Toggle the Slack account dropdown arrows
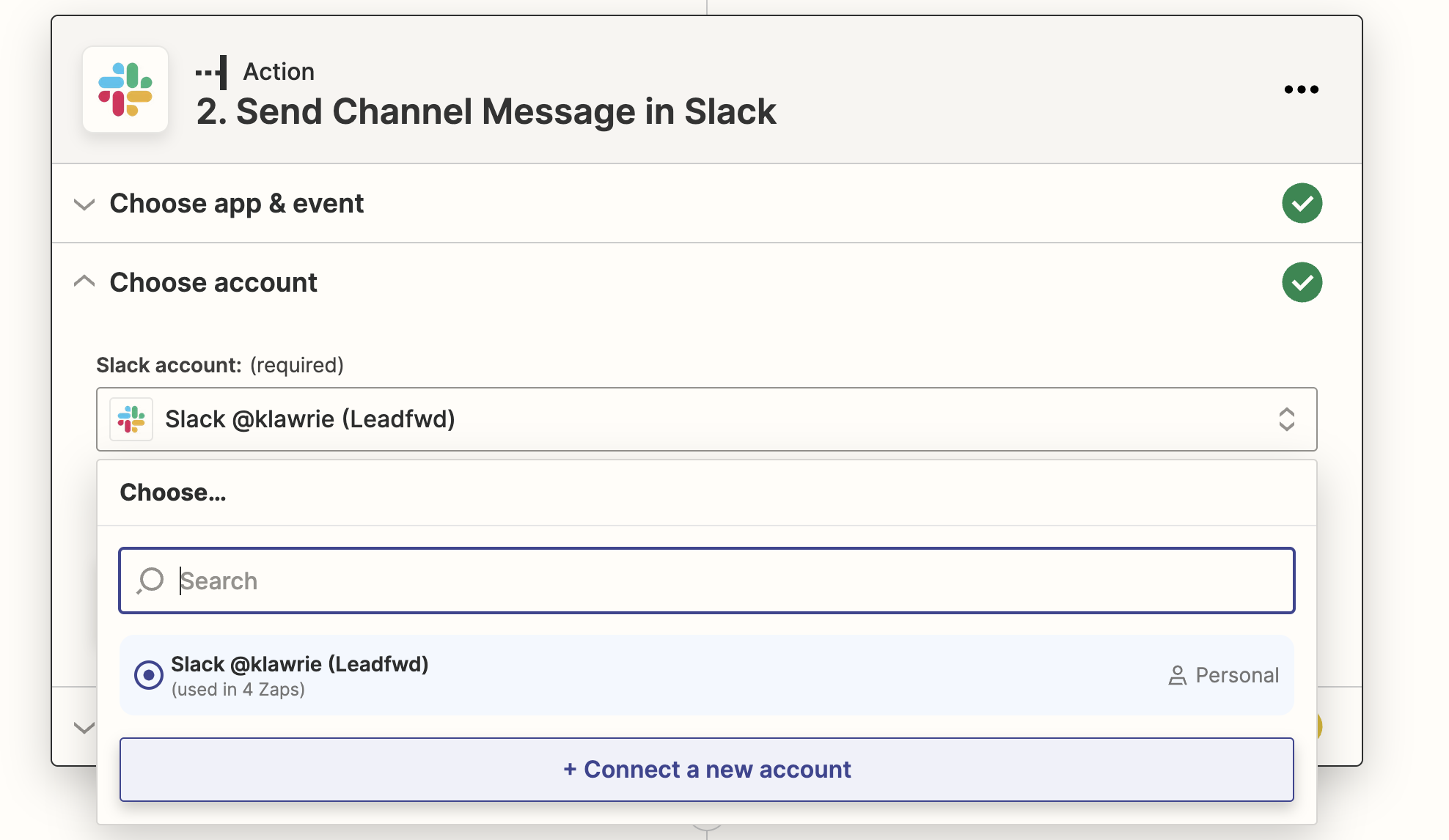 tap(1286, 419)
